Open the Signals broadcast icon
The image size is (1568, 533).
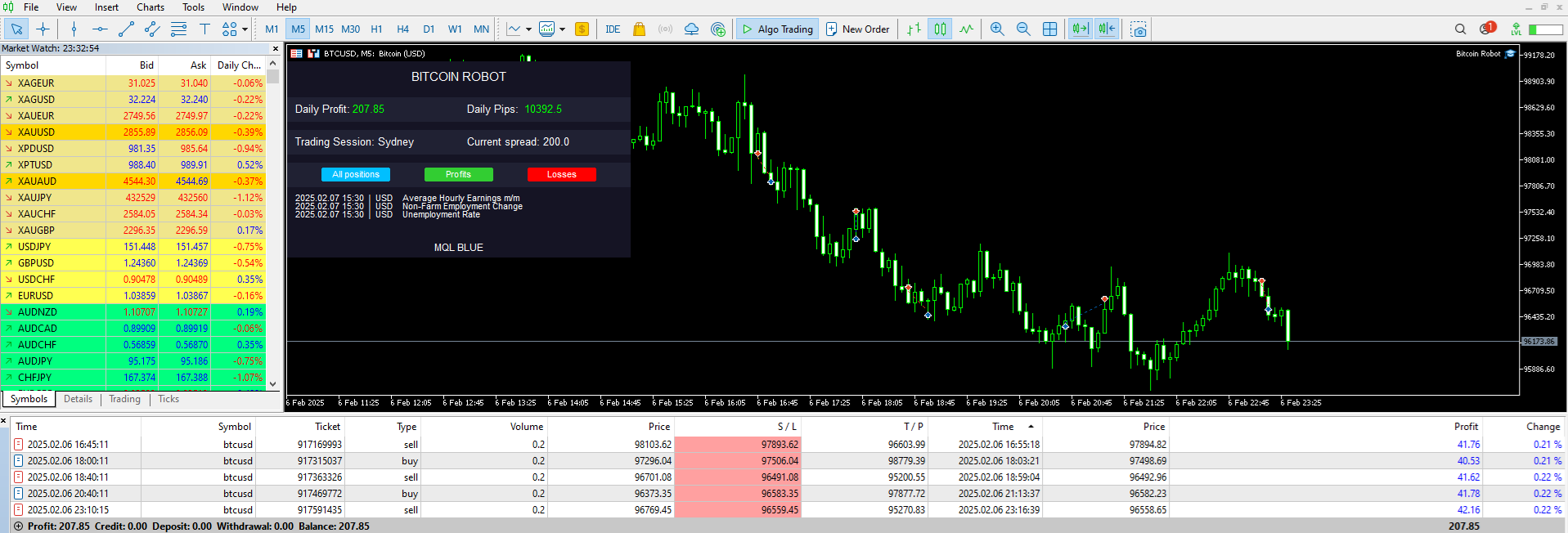(665, 29)
